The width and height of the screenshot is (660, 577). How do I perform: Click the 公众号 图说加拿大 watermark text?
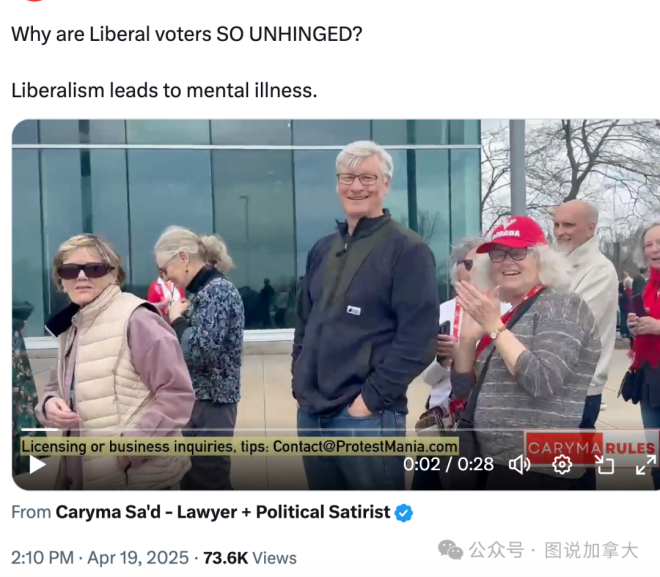[553, 550]
